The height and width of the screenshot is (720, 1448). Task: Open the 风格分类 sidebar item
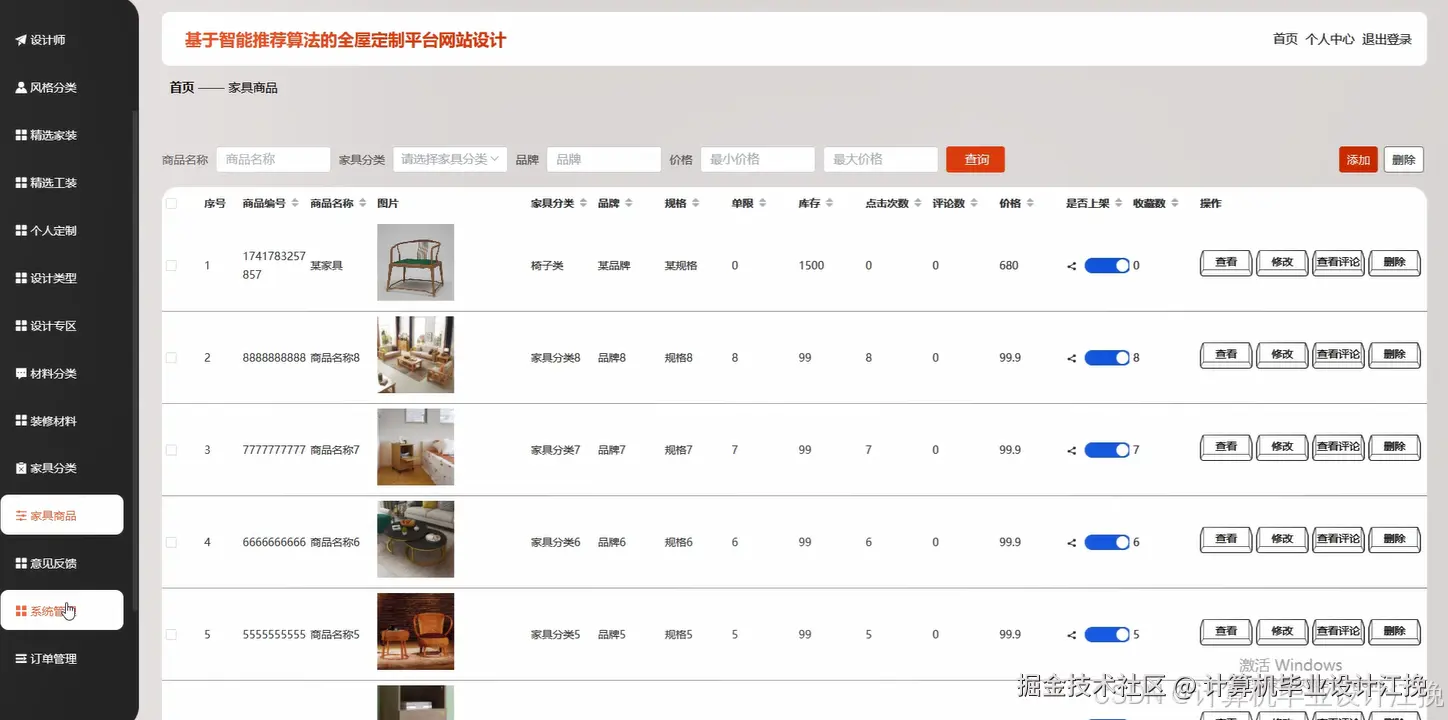pyautogui.click(x=47, y=87)
